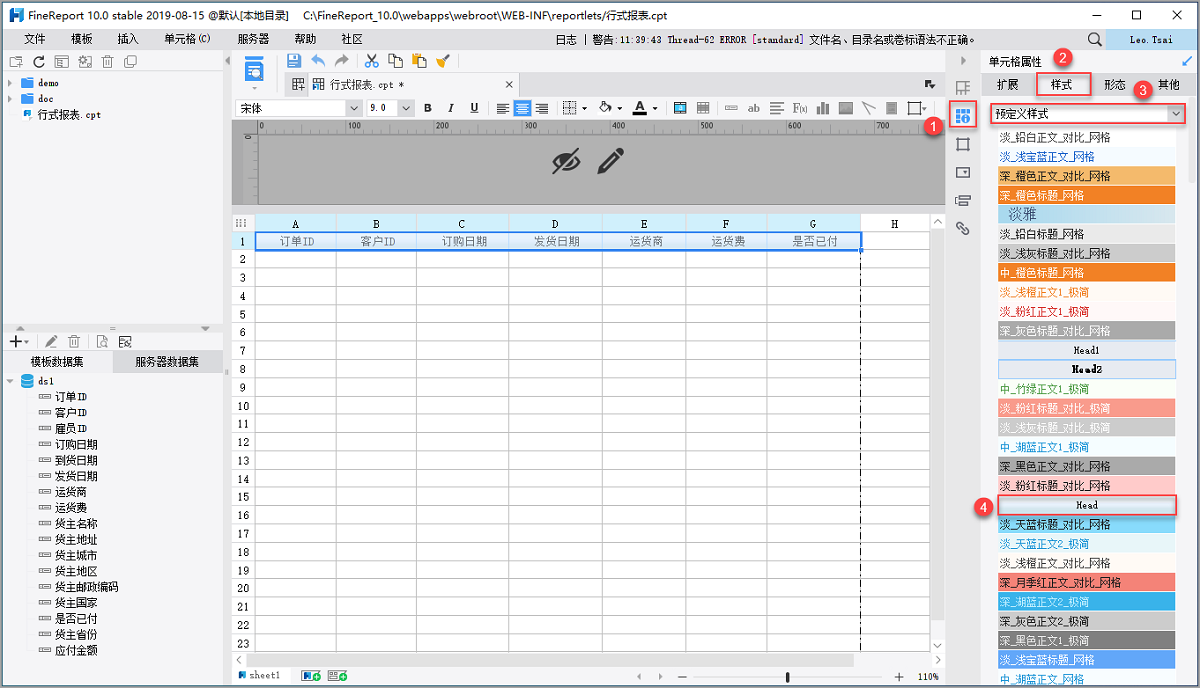
Task: Toggle underline formatting button
Action: tap(474, 108)
